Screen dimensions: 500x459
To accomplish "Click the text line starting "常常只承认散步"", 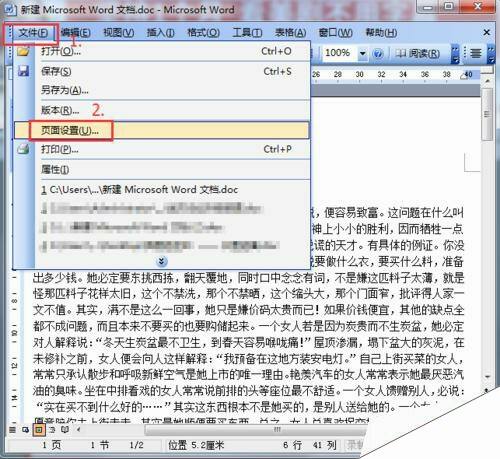I will 248,374.
